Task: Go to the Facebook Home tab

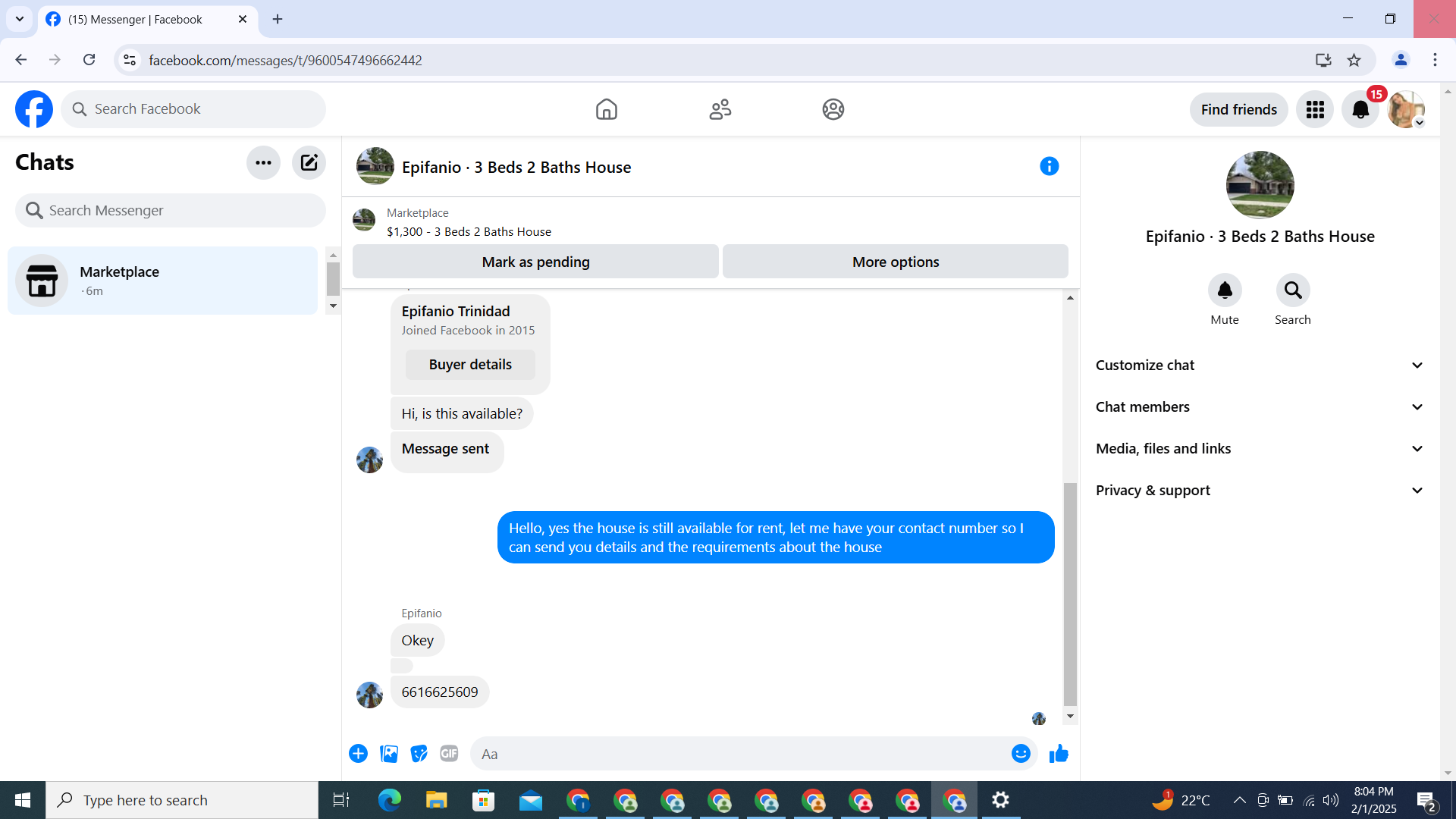Action: pyautogui.click(x=606, y=110)
